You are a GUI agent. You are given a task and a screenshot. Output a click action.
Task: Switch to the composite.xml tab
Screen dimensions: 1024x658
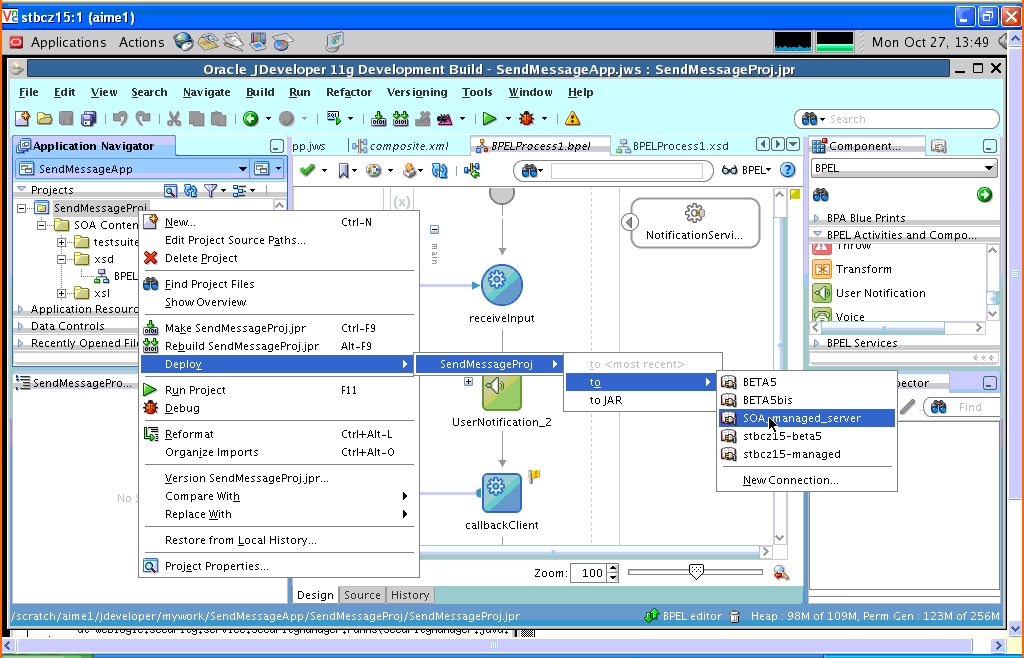408,146
